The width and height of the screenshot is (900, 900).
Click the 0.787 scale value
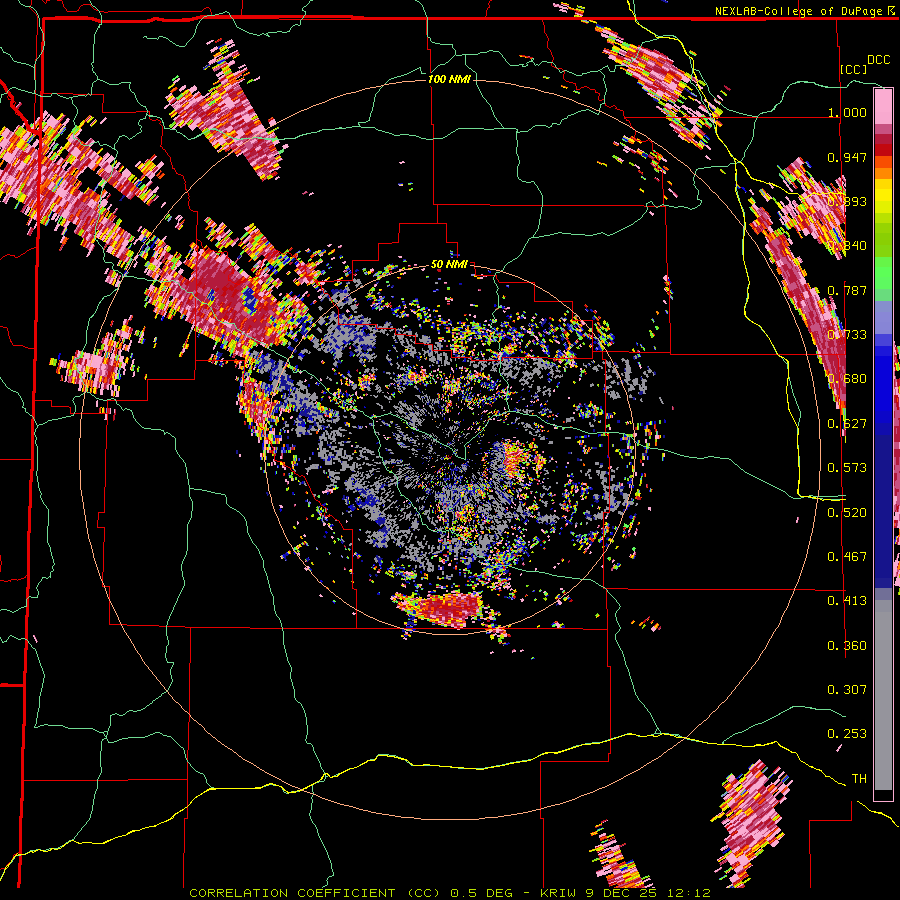coord(847,290)
